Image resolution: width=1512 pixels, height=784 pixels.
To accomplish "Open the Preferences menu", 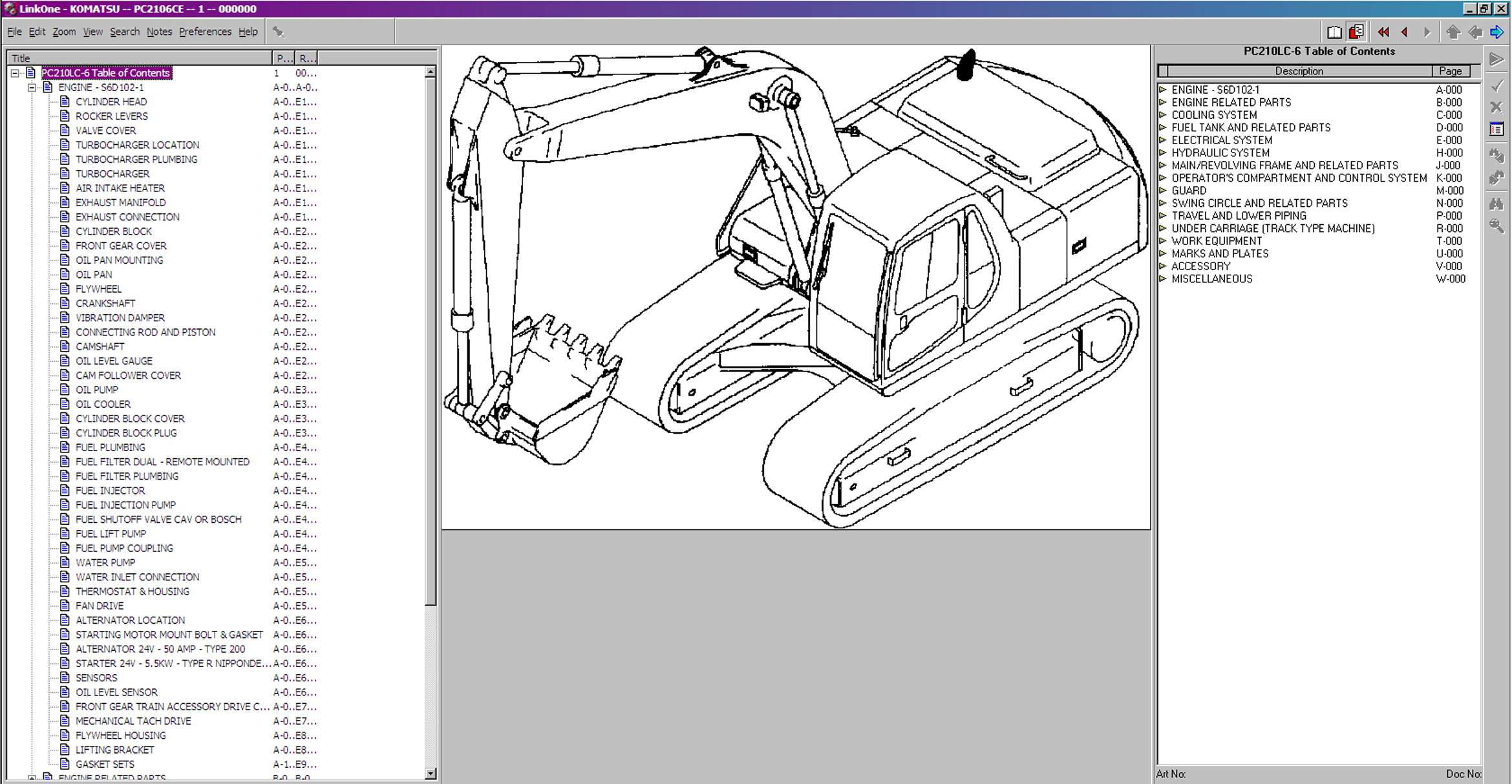I will 205,32.
